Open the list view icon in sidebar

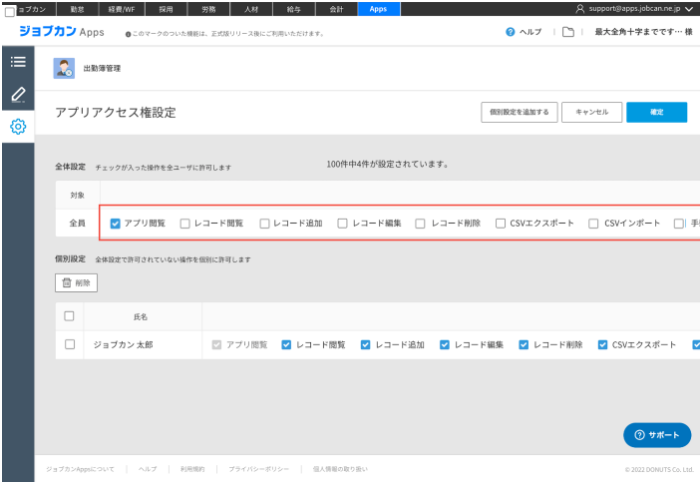(17, 62)
